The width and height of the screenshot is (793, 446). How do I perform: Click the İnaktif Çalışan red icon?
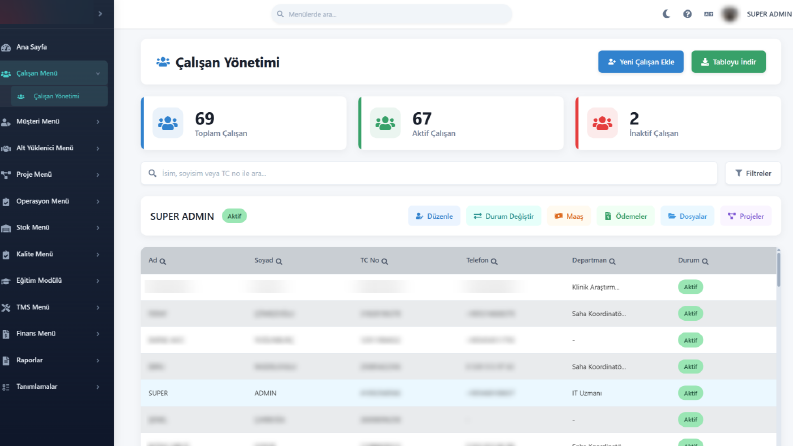(602, 123)
